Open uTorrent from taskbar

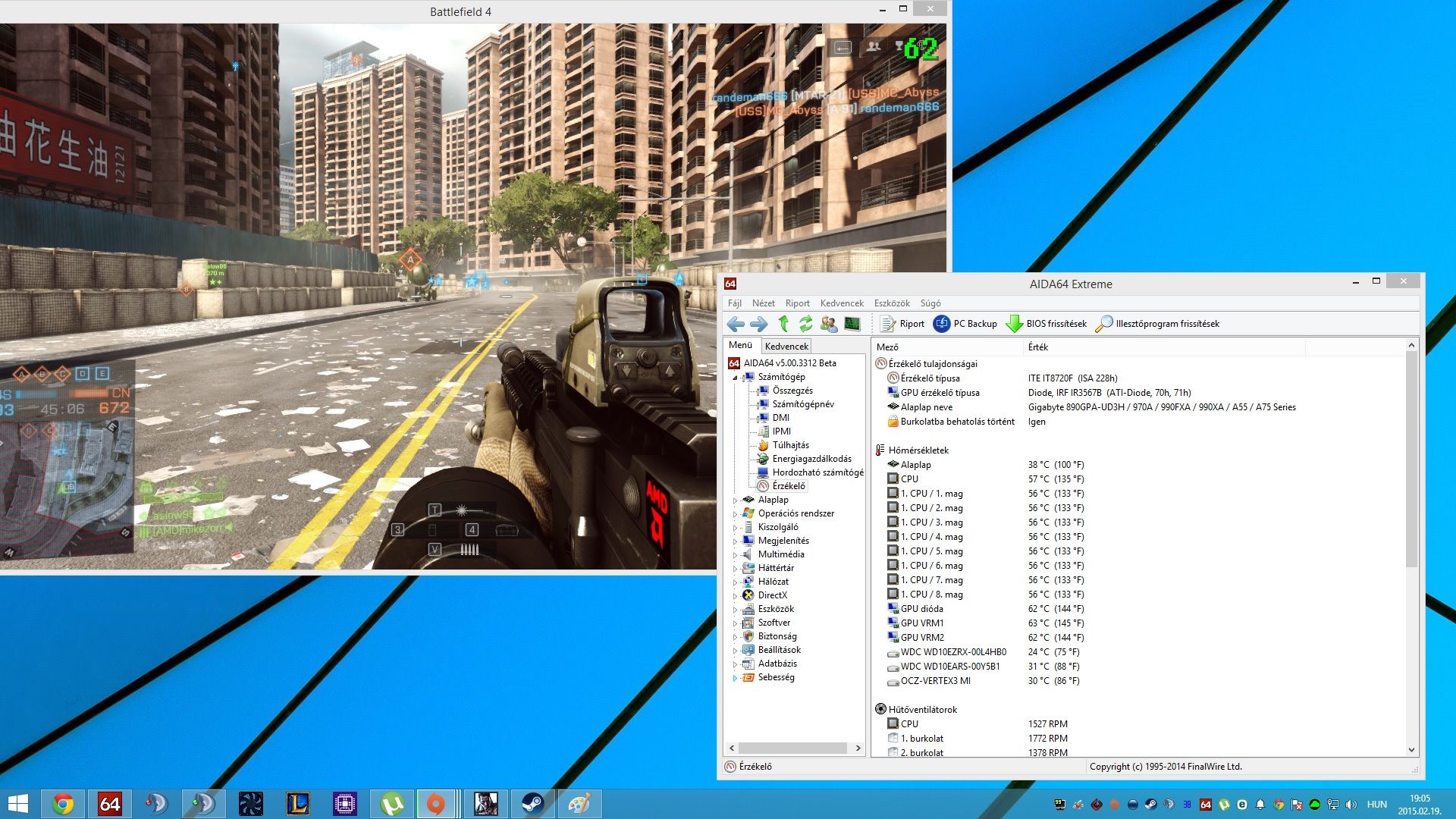[392, 804]
